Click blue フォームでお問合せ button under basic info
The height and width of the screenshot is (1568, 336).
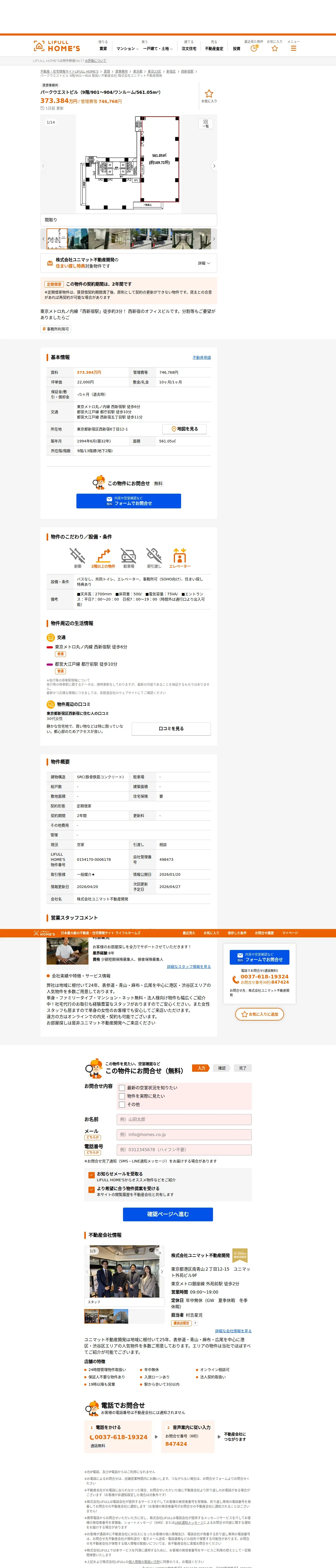[129, 501]
